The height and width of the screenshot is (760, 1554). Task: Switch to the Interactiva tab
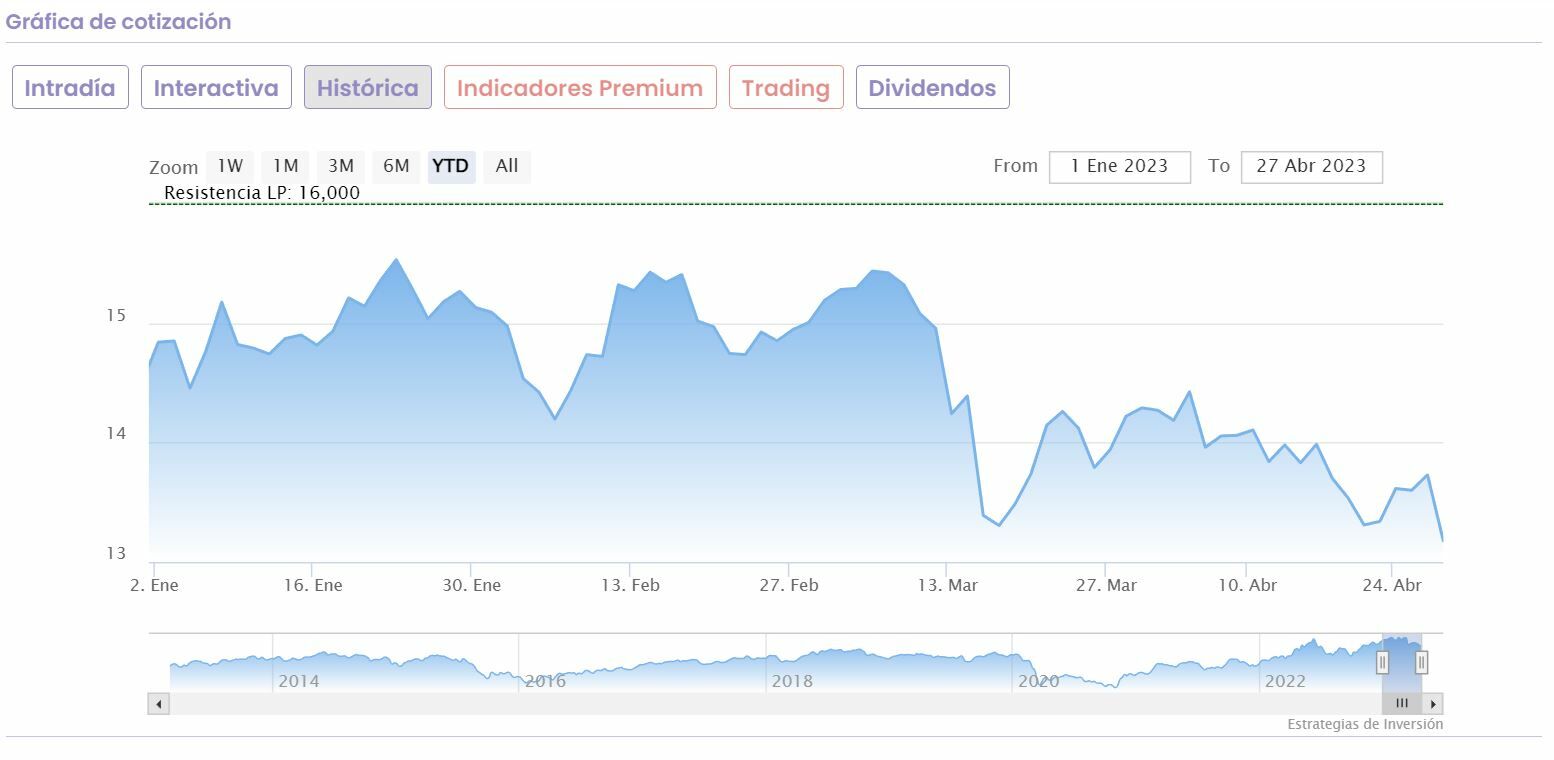coord(216,88)
